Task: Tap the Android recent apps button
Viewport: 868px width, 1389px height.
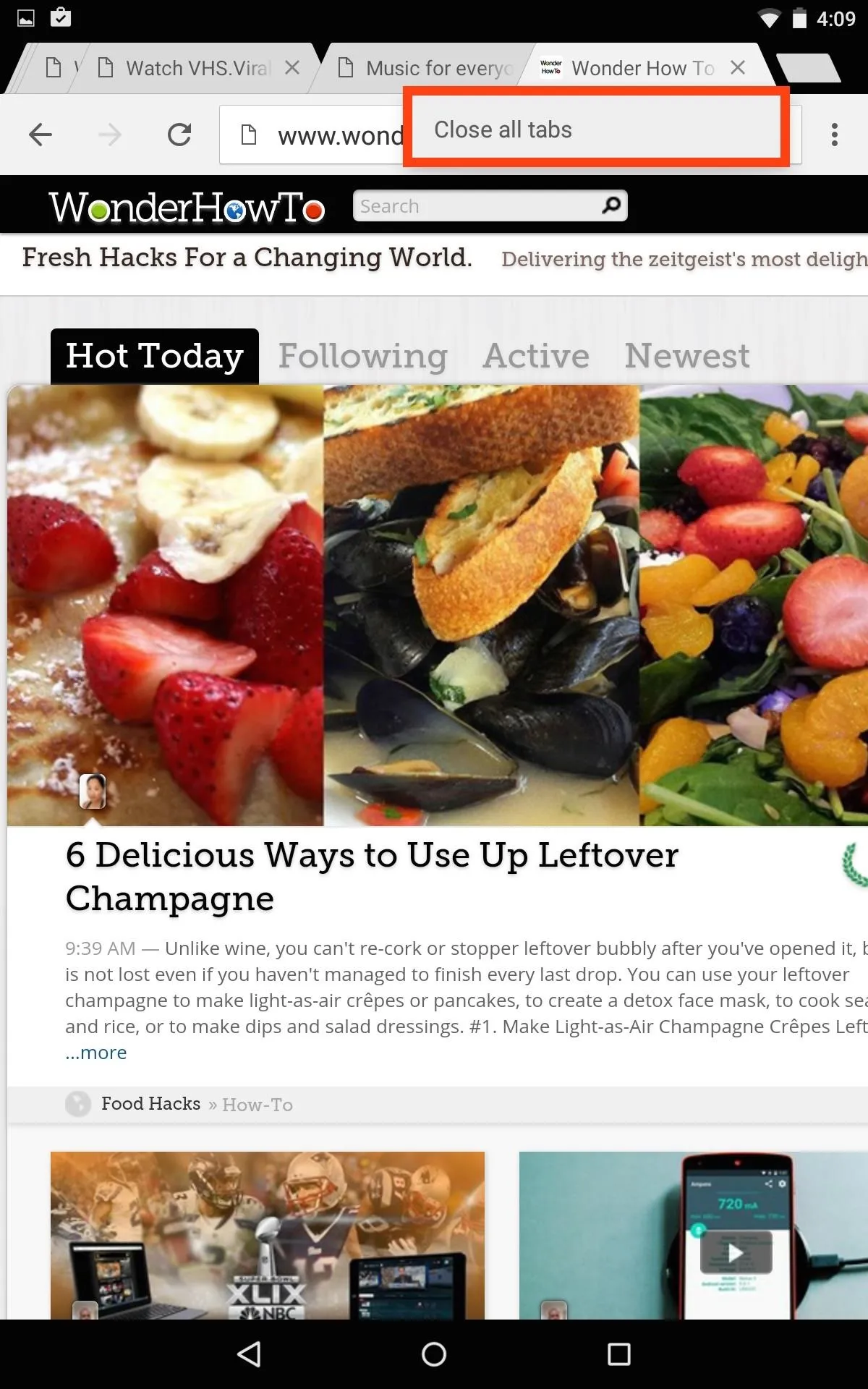Action: click(x=619, y=1354)
